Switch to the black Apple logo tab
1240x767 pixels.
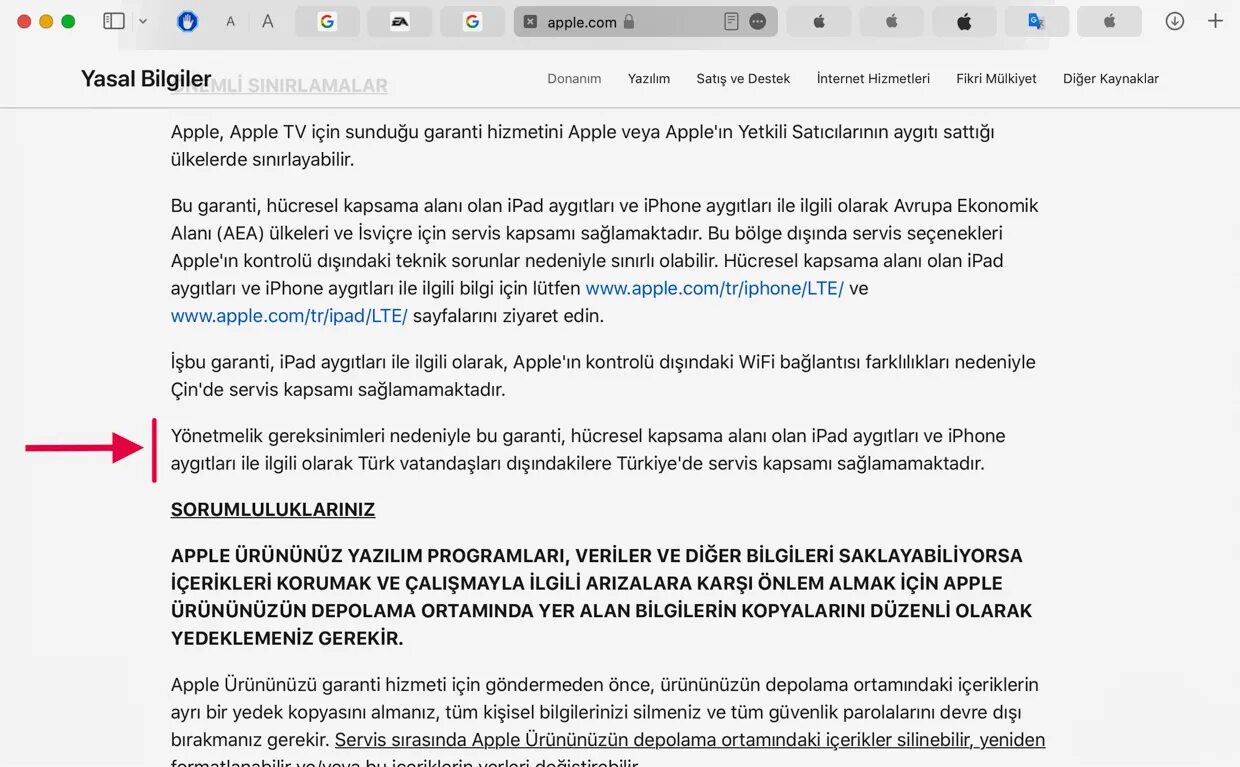click(964, 21)
